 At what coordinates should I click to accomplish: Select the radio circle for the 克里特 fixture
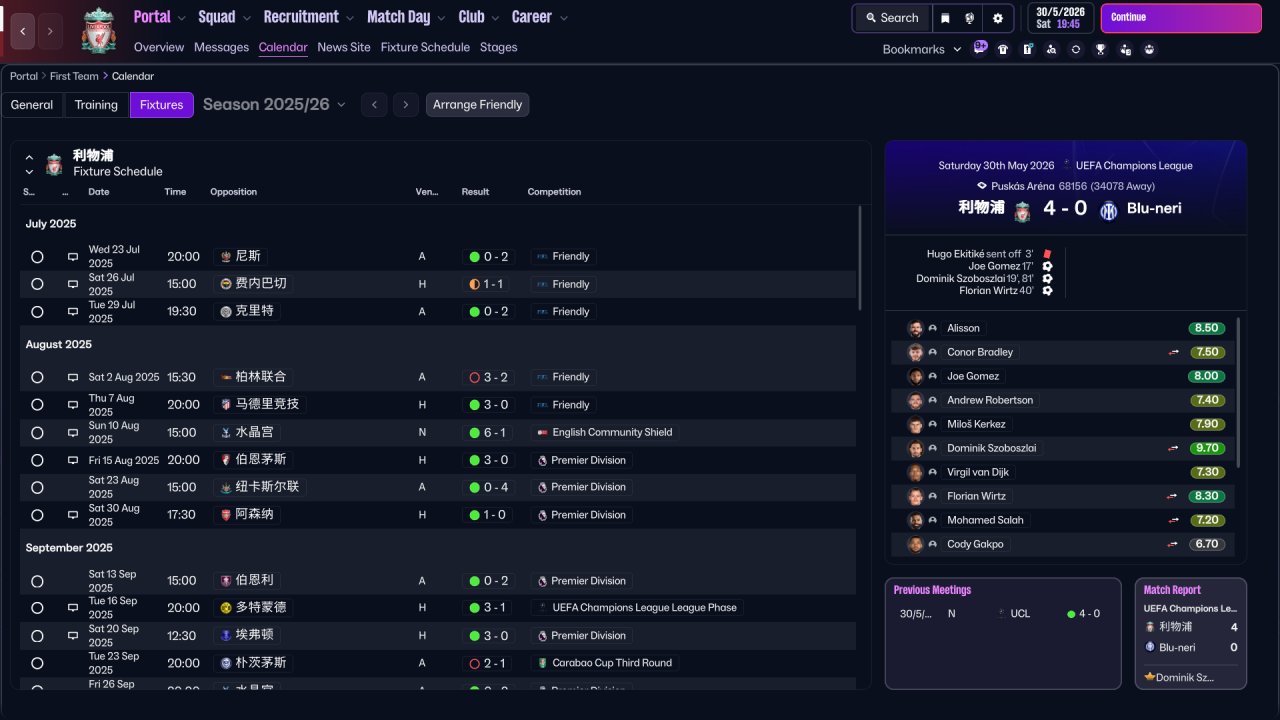37,312
